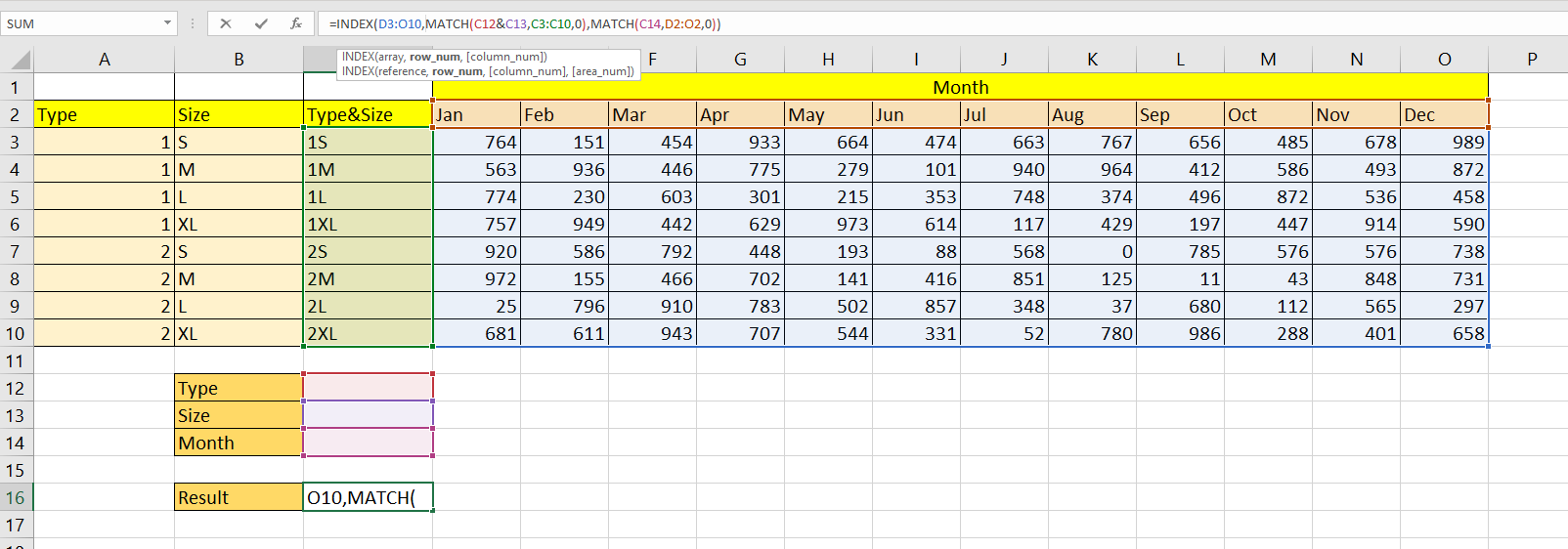Expand the Name Box dropdown arrow
This screenshot has height=549, width=1568.
point(167,23)
